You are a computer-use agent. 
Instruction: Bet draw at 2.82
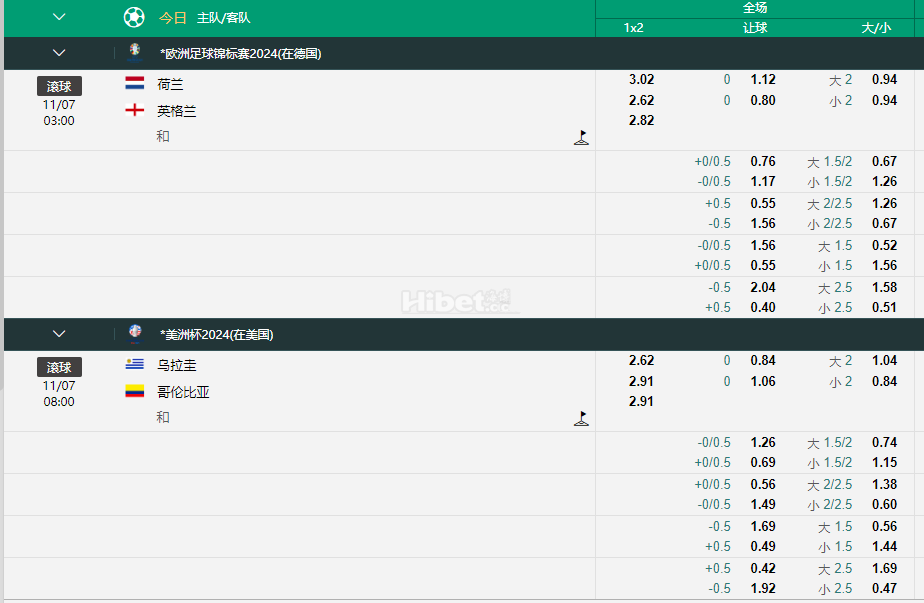pyautogui.click(x=641, y=120)
